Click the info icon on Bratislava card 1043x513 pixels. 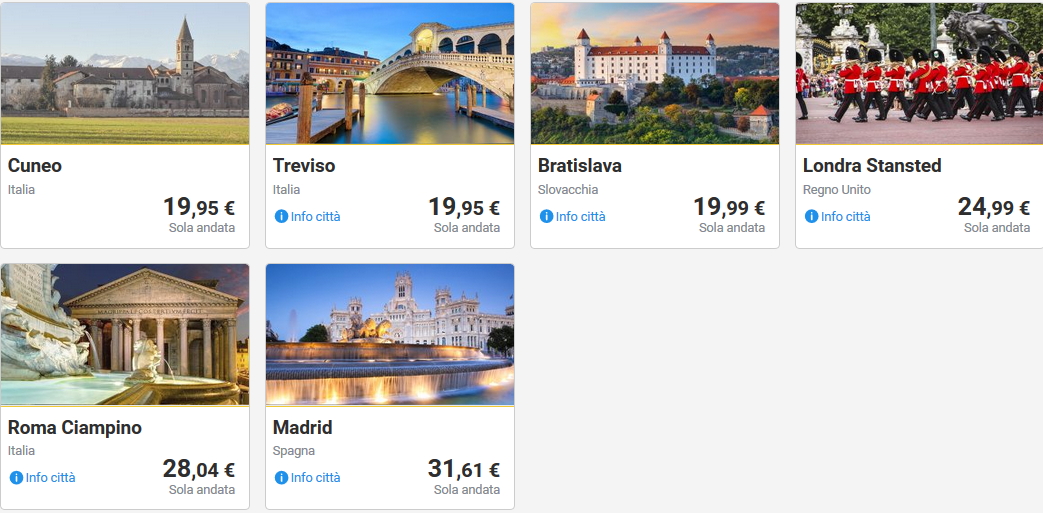[x=546, y=217]
